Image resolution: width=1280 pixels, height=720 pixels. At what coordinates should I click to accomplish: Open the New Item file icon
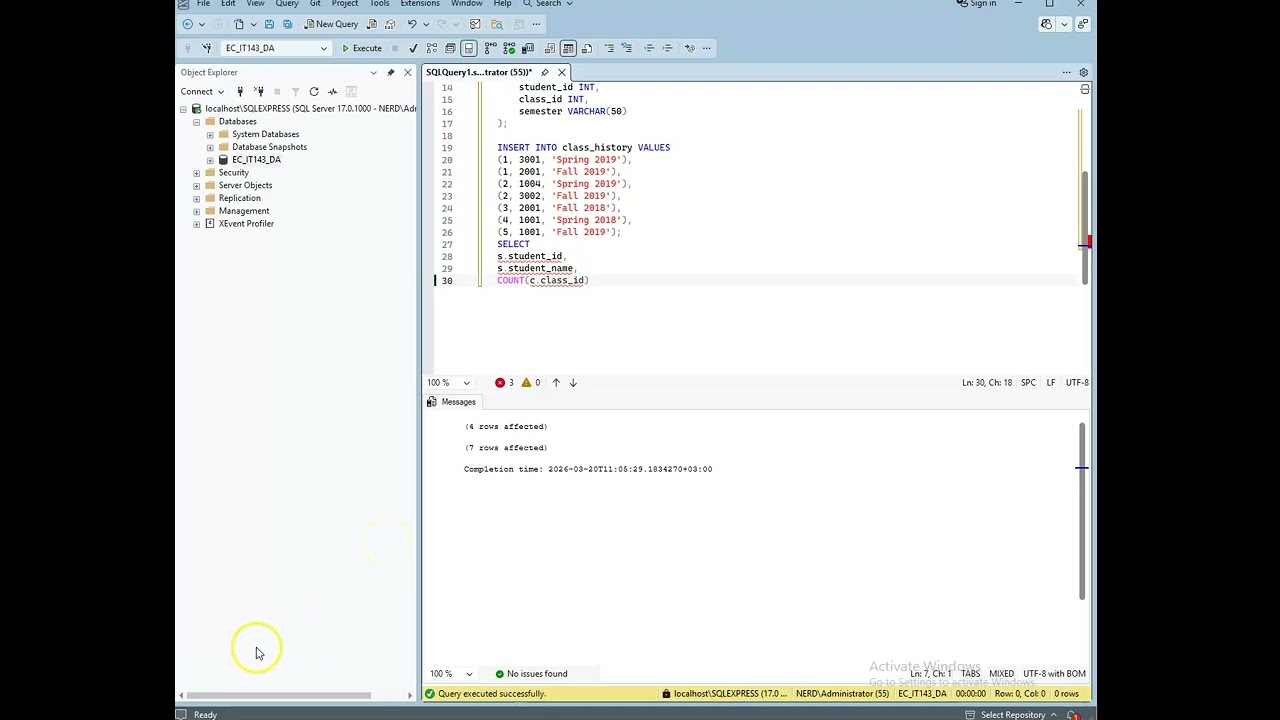click(238, 24)
